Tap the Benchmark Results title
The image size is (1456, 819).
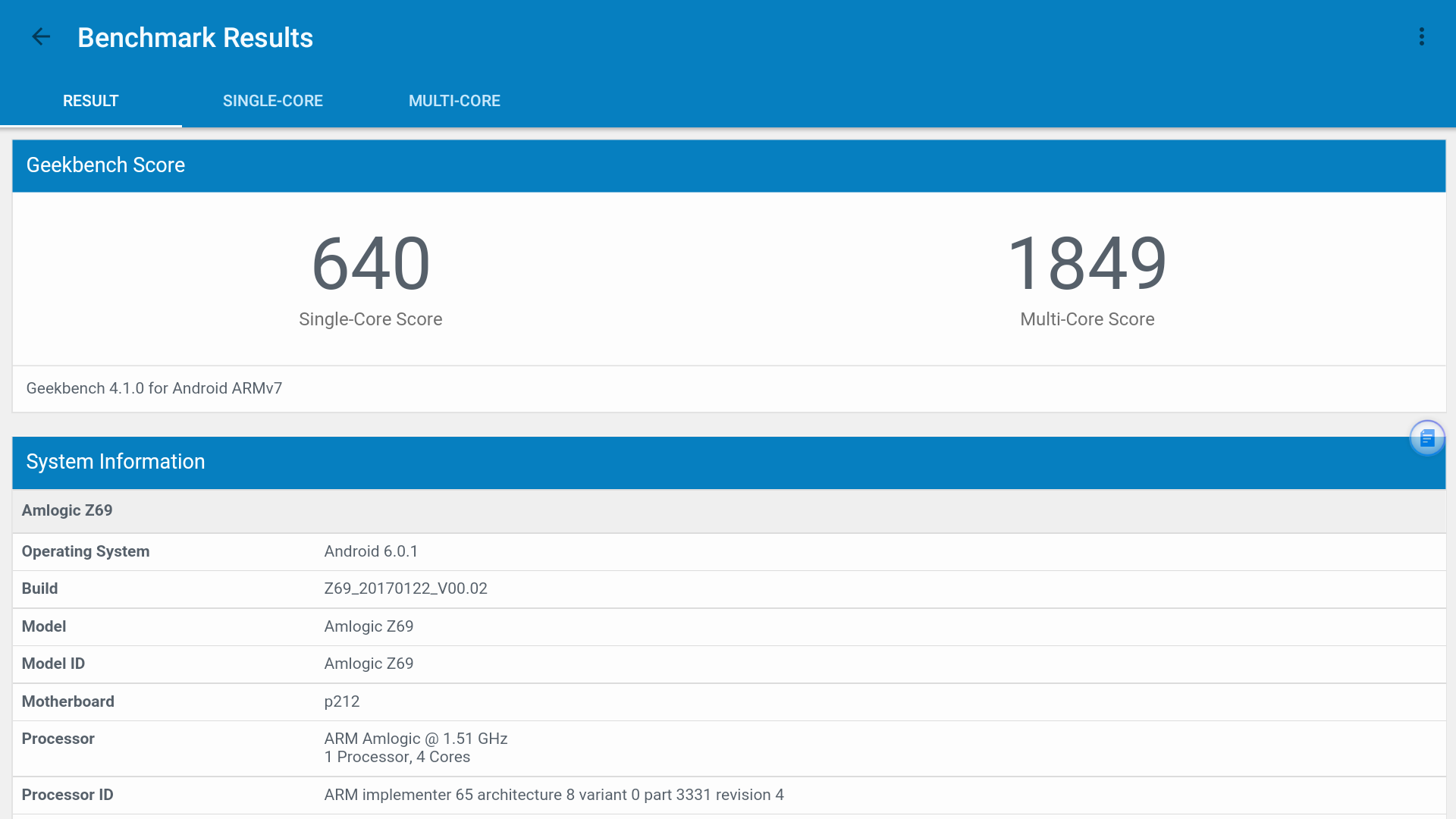[195, 37]
